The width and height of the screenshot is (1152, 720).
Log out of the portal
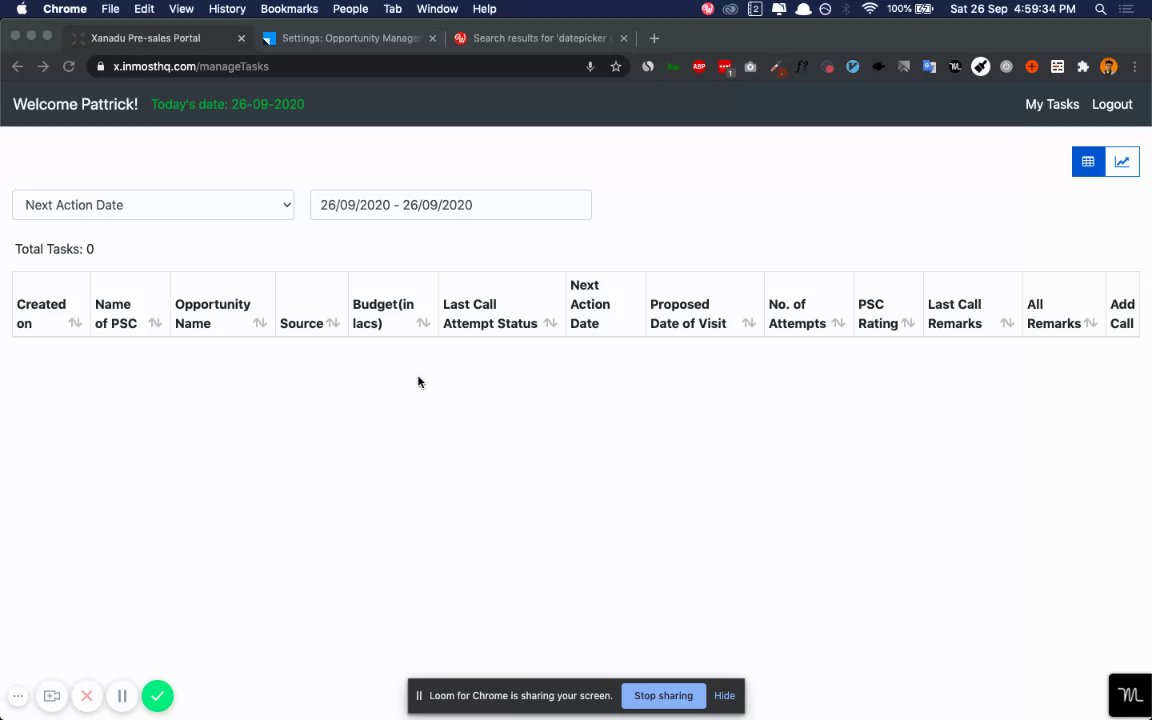point(1112,104)
